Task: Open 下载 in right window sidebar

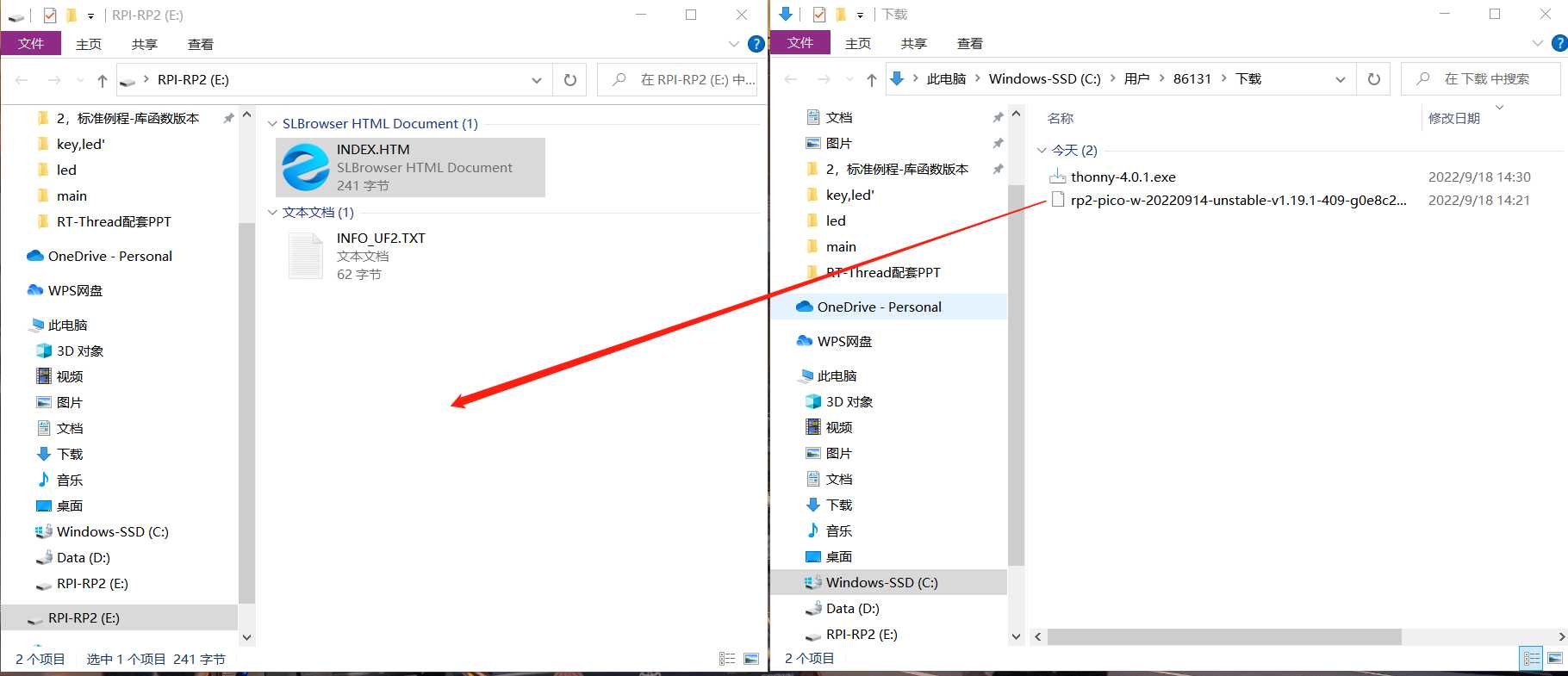Action: coord(838,505)
